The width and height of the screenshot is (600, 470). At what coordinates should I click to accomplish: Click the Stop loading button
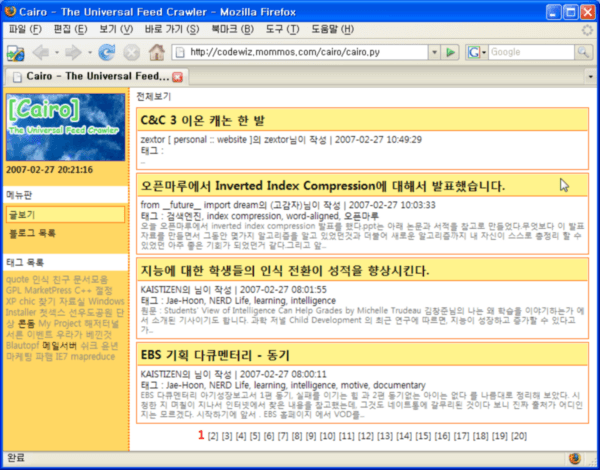pos(131,52)
